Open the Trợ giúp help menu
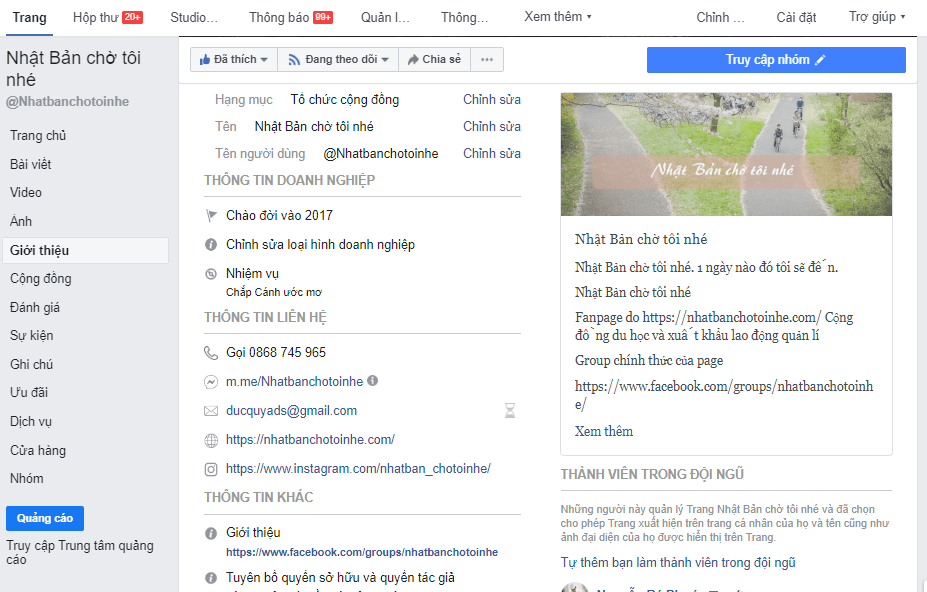Image resolution: width=927 pixels, height=592 pixels. point(877,17)
